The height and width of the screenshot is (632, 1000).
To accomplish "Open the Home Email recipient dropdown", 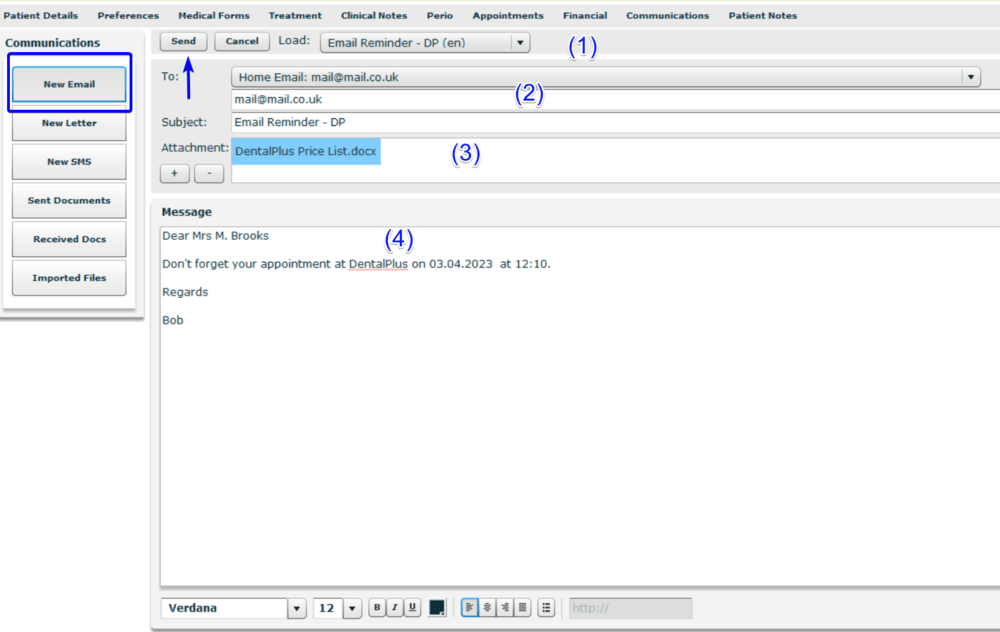I will (970, 77).
